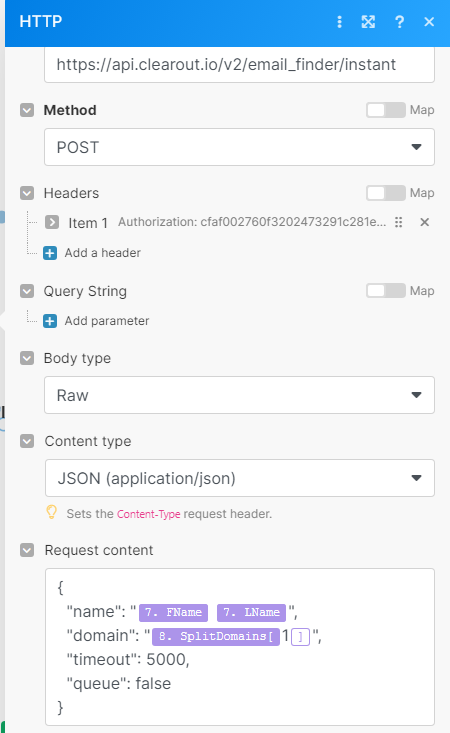This screenshot has width=450, height=733.
Task: Click the Add a header link
Action: (x=102, y=253)
